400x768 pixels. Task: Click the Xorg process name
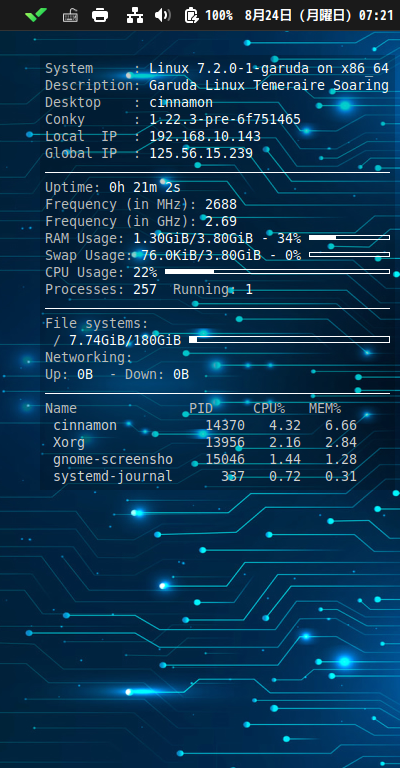pos(69,443)
